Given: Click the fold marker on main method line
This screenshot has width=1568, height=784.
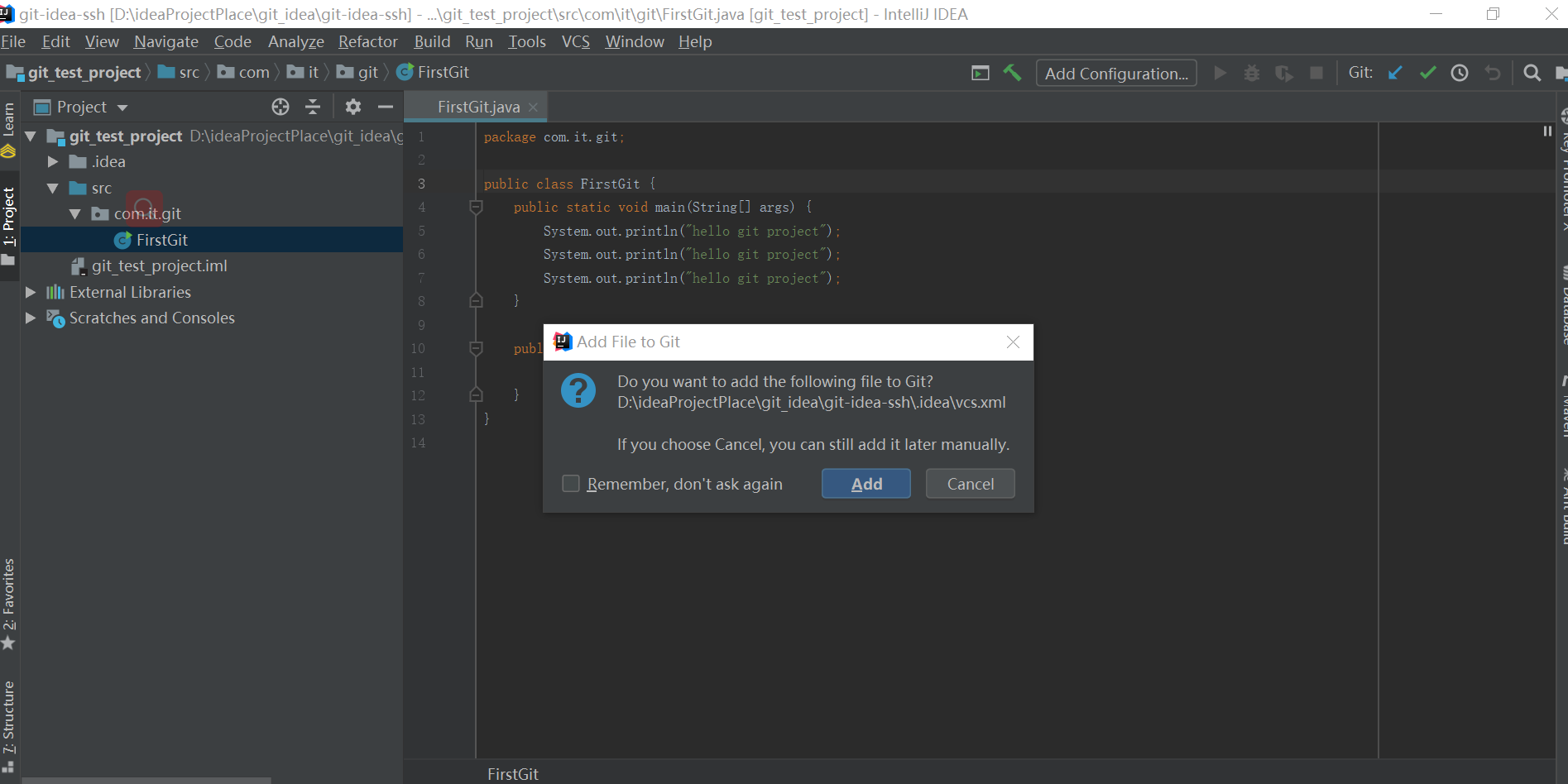Looking at the screenshot, I should [x=476, y=207].
